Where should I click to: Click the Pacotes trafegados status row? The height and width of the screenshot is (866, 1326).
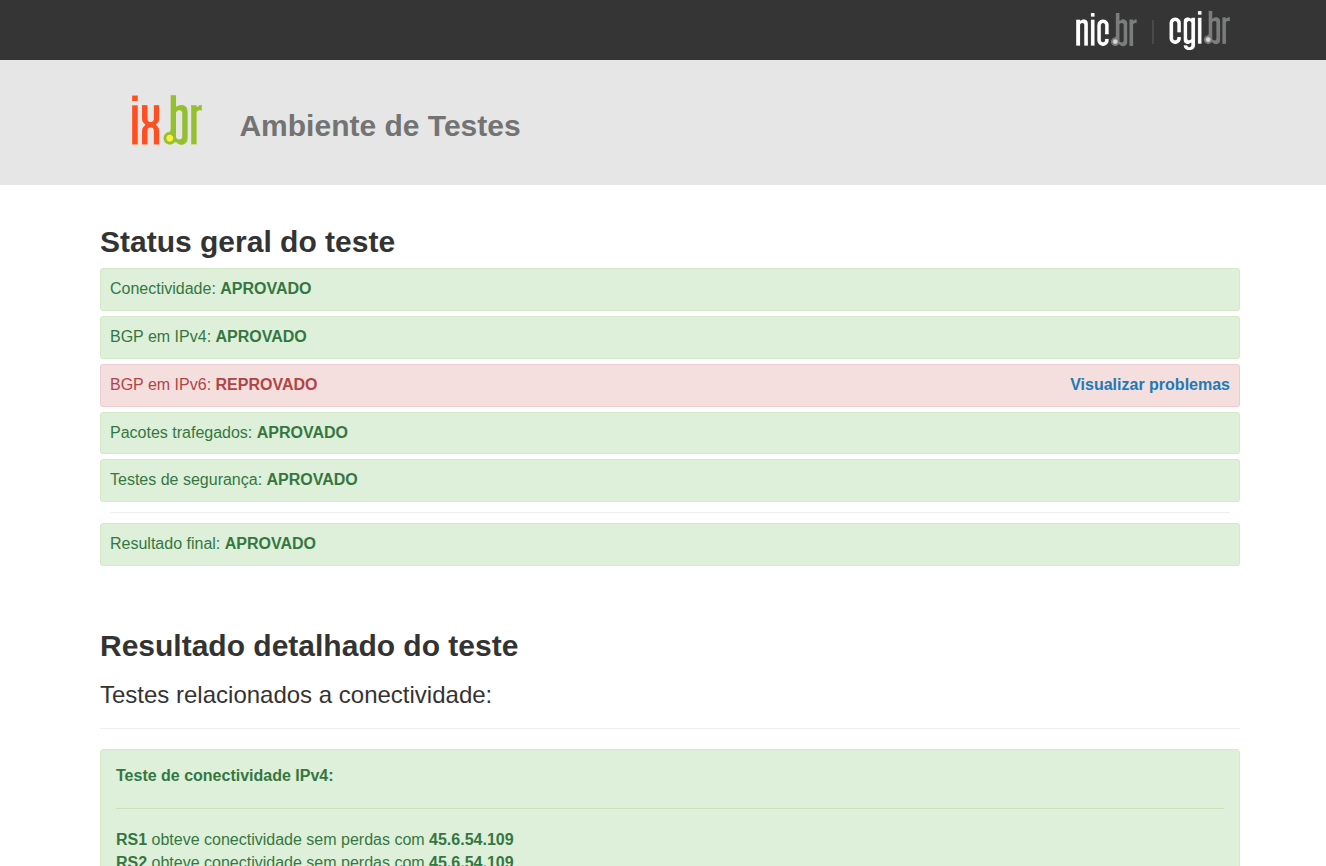669,433
